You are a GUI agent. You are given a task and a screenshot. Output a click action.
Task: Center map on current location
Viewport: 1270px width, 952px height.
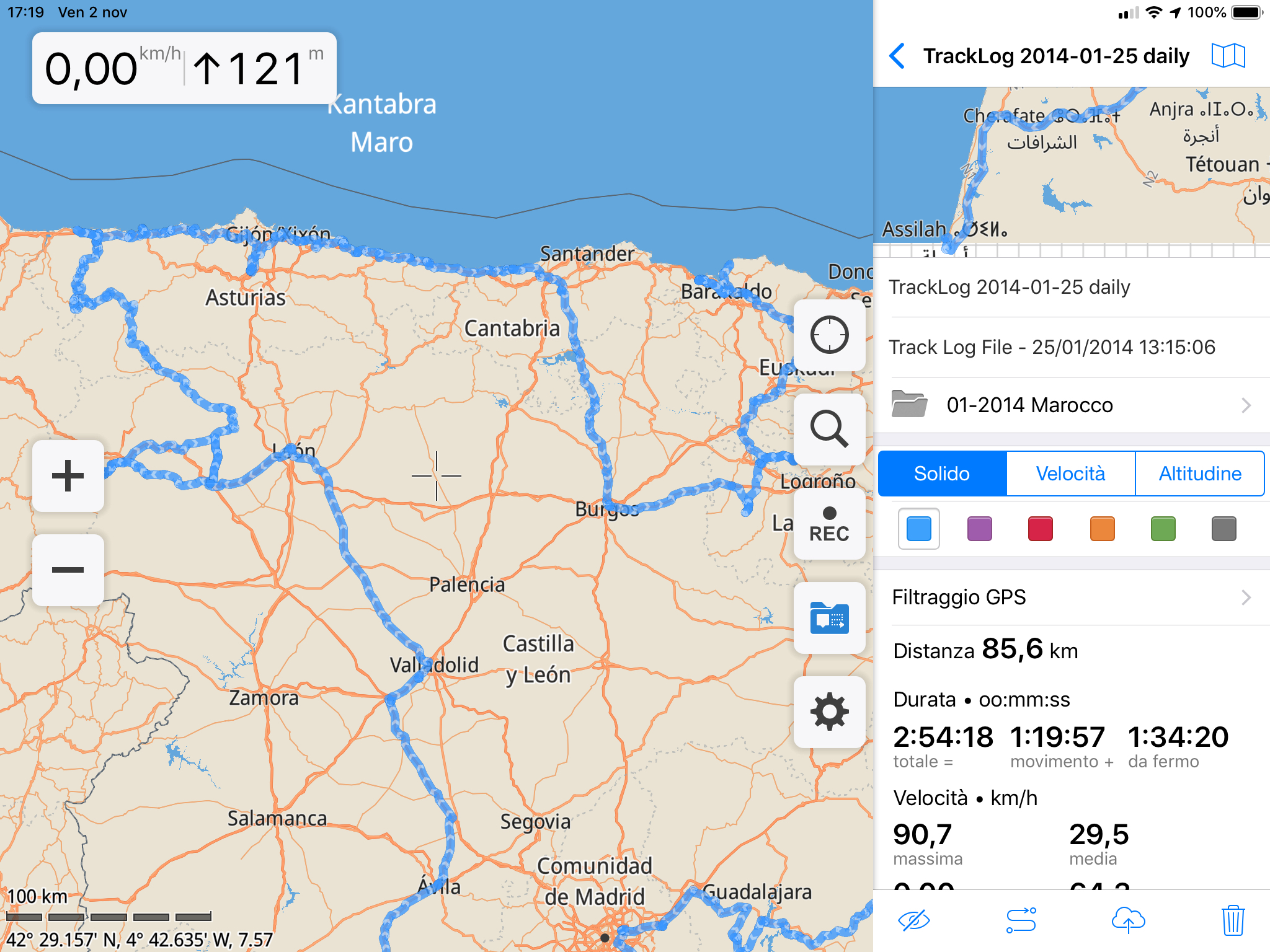(x=829, y=335)
